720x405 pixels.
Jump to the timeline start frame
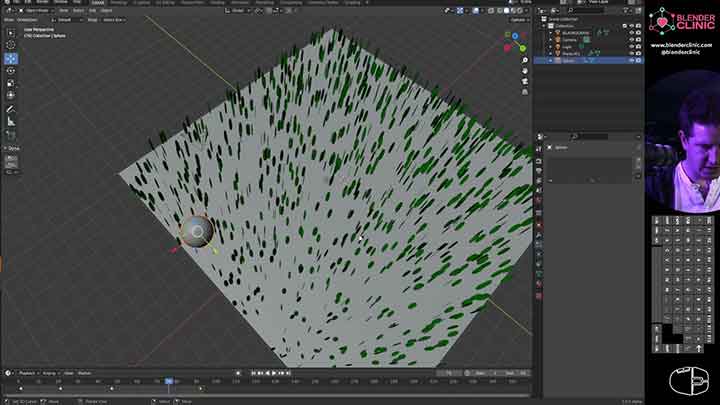click(x=253, y=373)
